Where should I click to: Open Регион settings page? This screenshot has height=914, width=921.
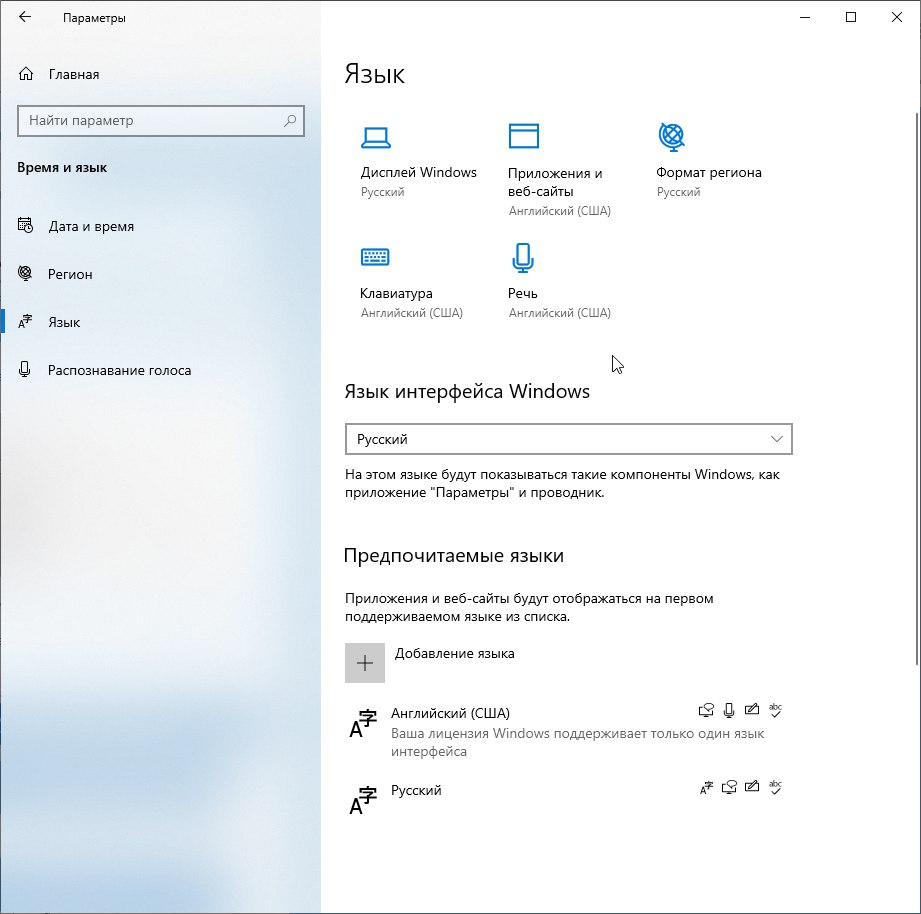[x=70, y=274]
